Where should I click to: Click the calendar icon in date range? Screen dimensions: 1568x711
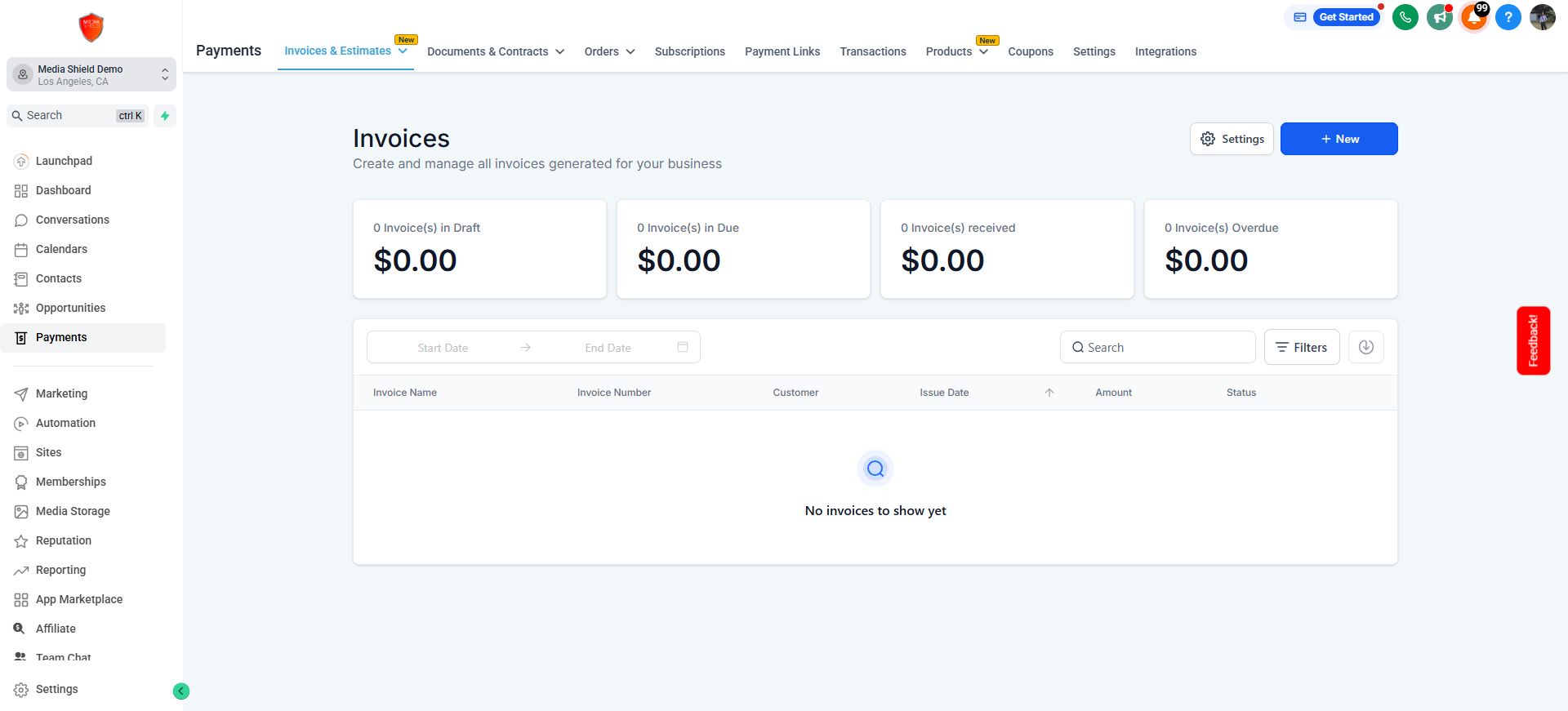(x=683, y=347)
